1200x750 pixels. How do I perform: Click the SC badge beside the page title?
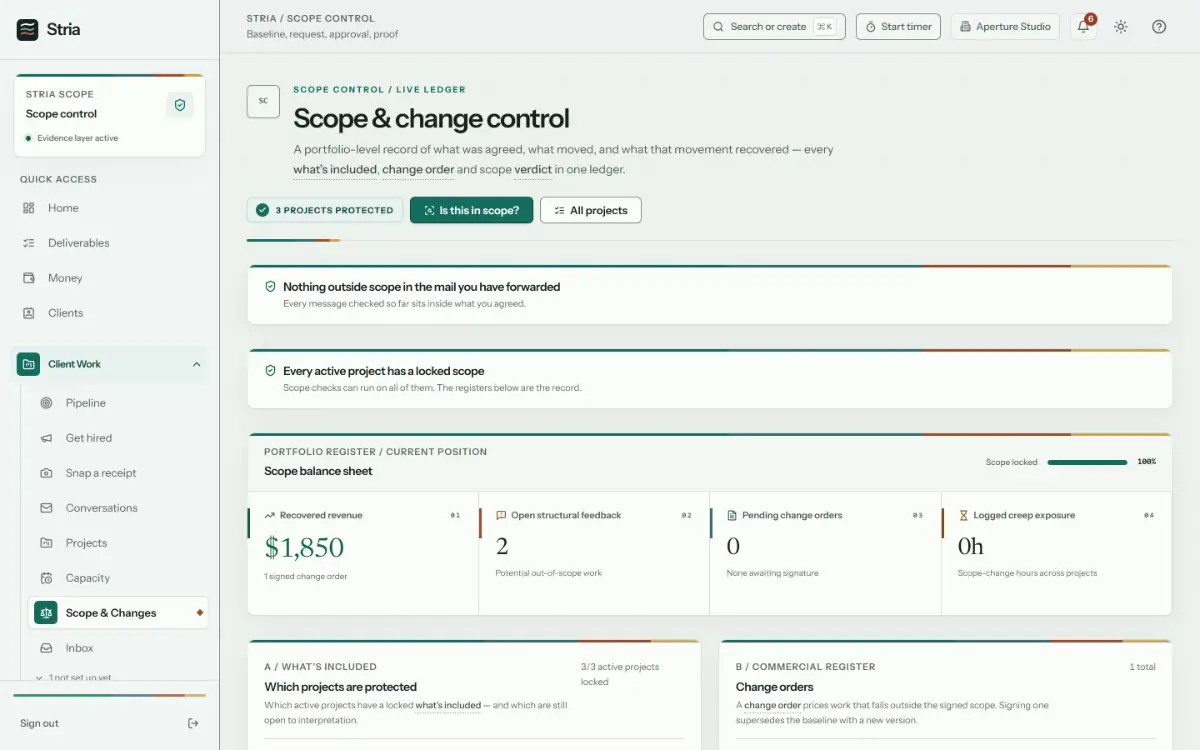263,101
